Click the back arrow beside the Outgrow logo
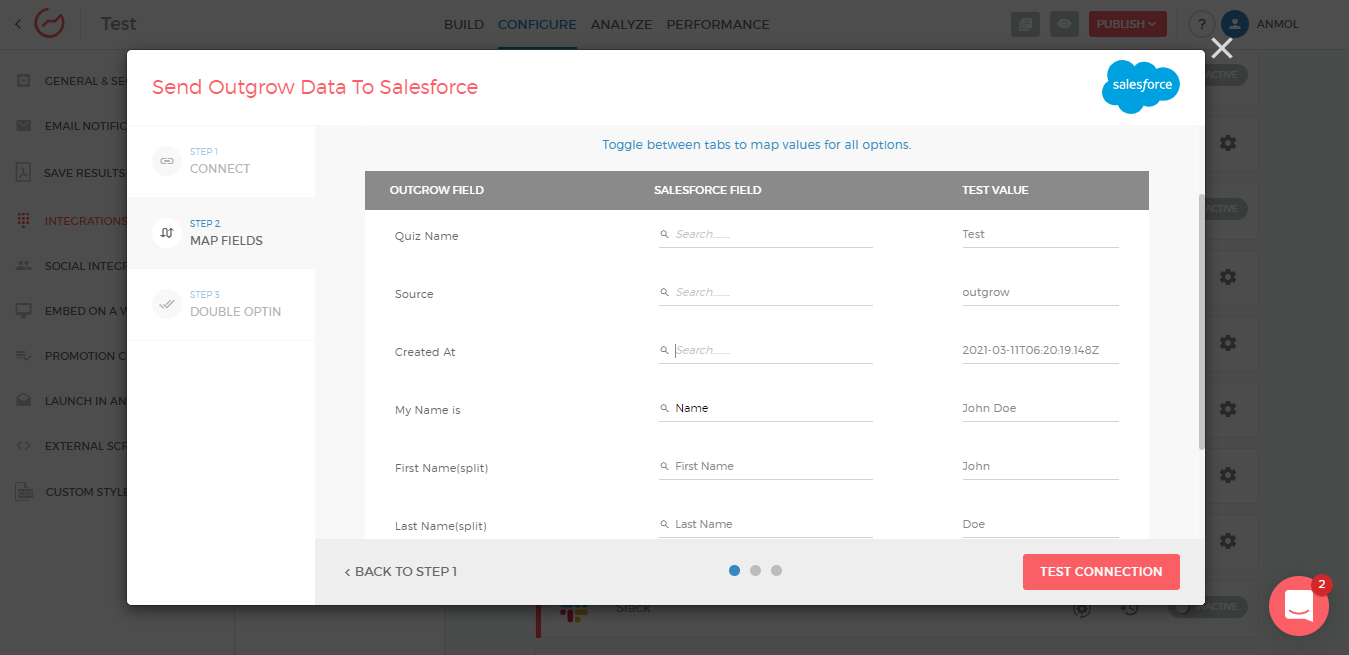 (18, 24)
